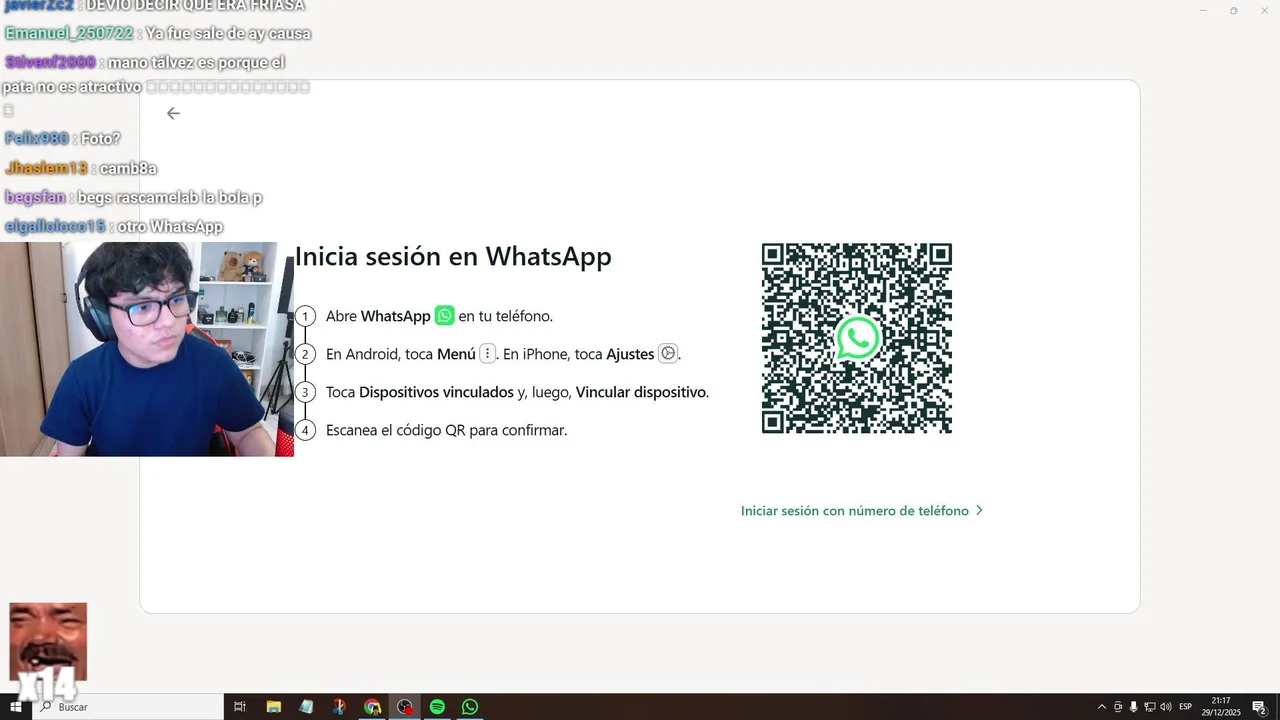Click chat username Felix980

36,139
